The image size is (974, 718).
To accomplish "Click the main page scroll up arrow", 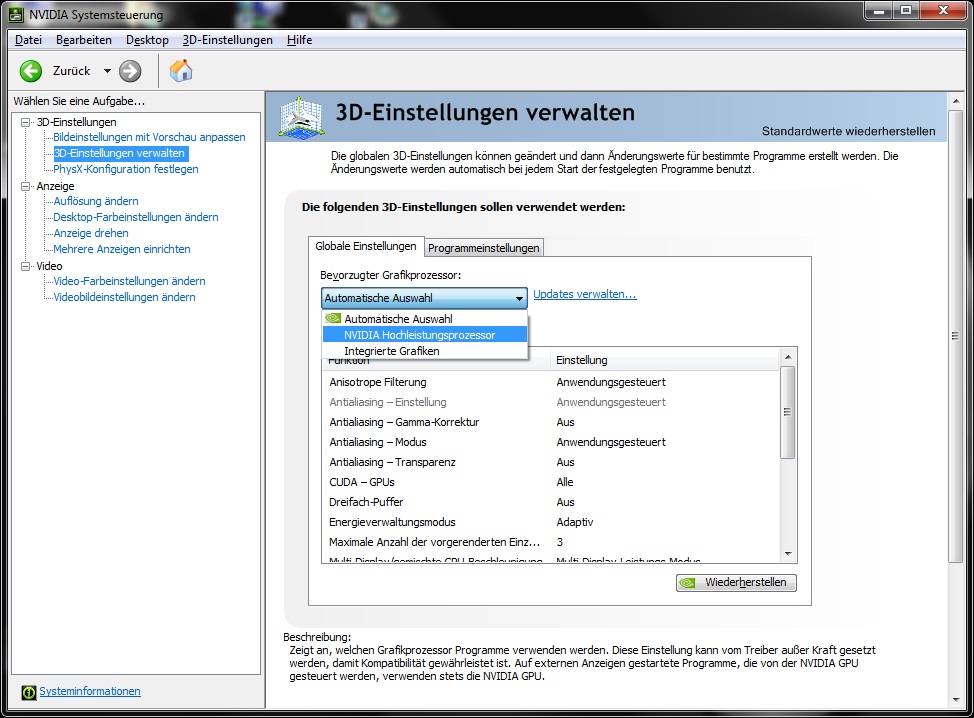I will click(955, 101).
